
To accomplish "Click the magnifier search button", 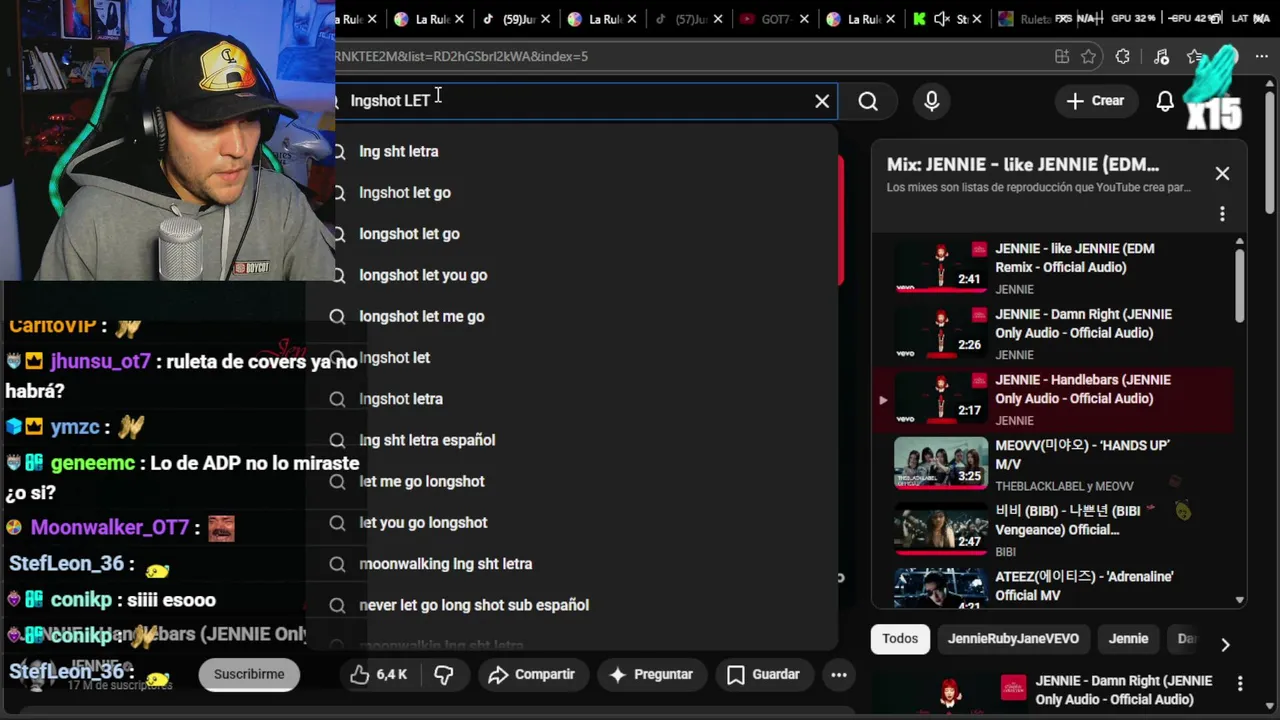I will coord(868,101).
